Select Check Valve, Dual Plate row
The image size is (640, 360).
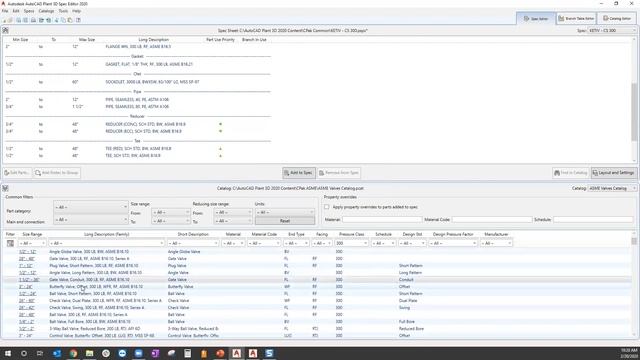click(x=316, y=300)
